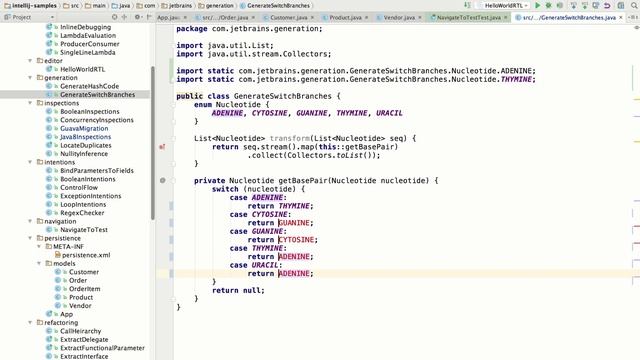
Task: Collapse the models folder
Action: (x=39, y=263)
